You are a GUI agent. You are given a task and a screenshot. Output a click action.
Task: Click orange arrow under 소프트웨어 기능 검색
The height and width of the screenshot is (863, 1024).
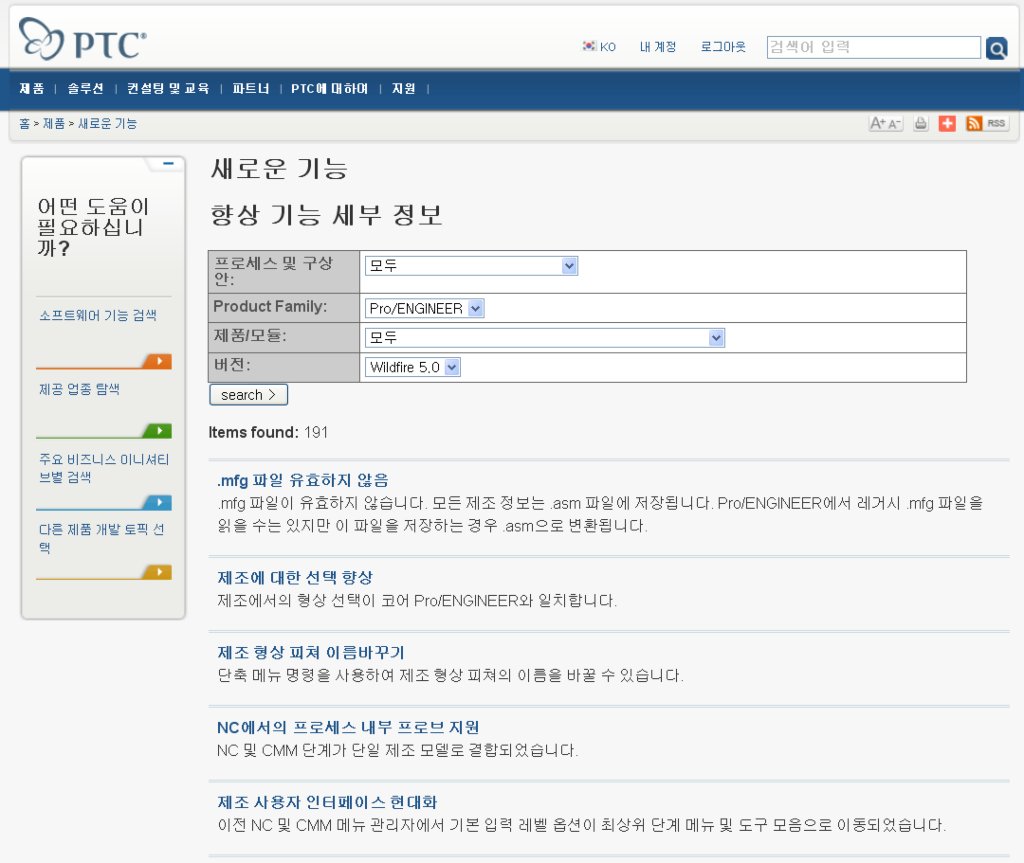157,361
